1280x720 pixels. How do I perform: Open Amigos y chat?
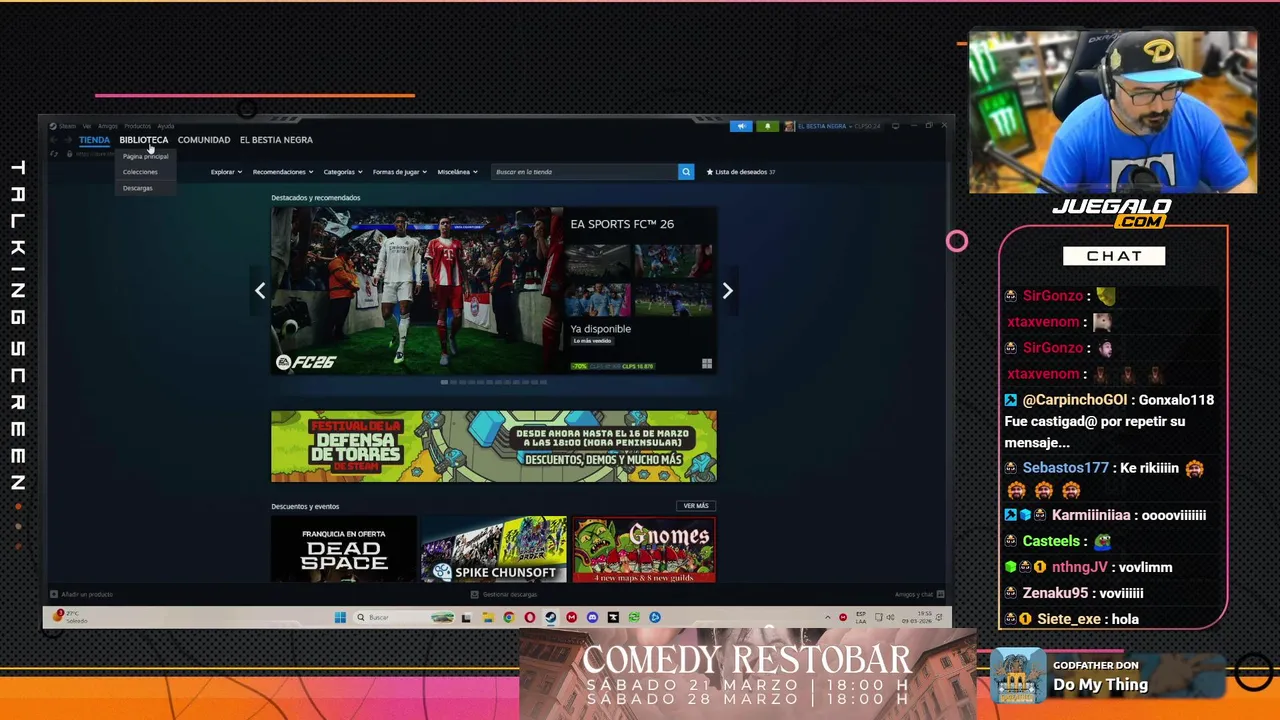click(918, 594)
